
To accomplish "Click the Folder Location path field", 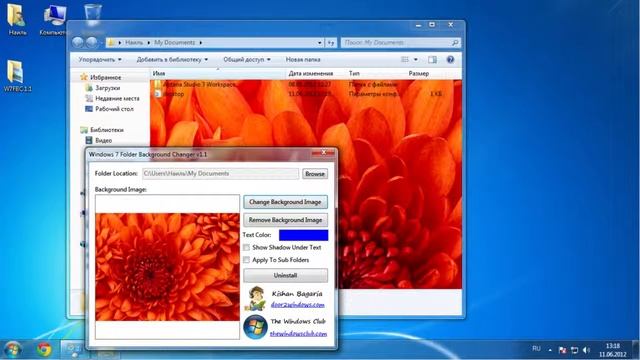I will pos(220,173).
